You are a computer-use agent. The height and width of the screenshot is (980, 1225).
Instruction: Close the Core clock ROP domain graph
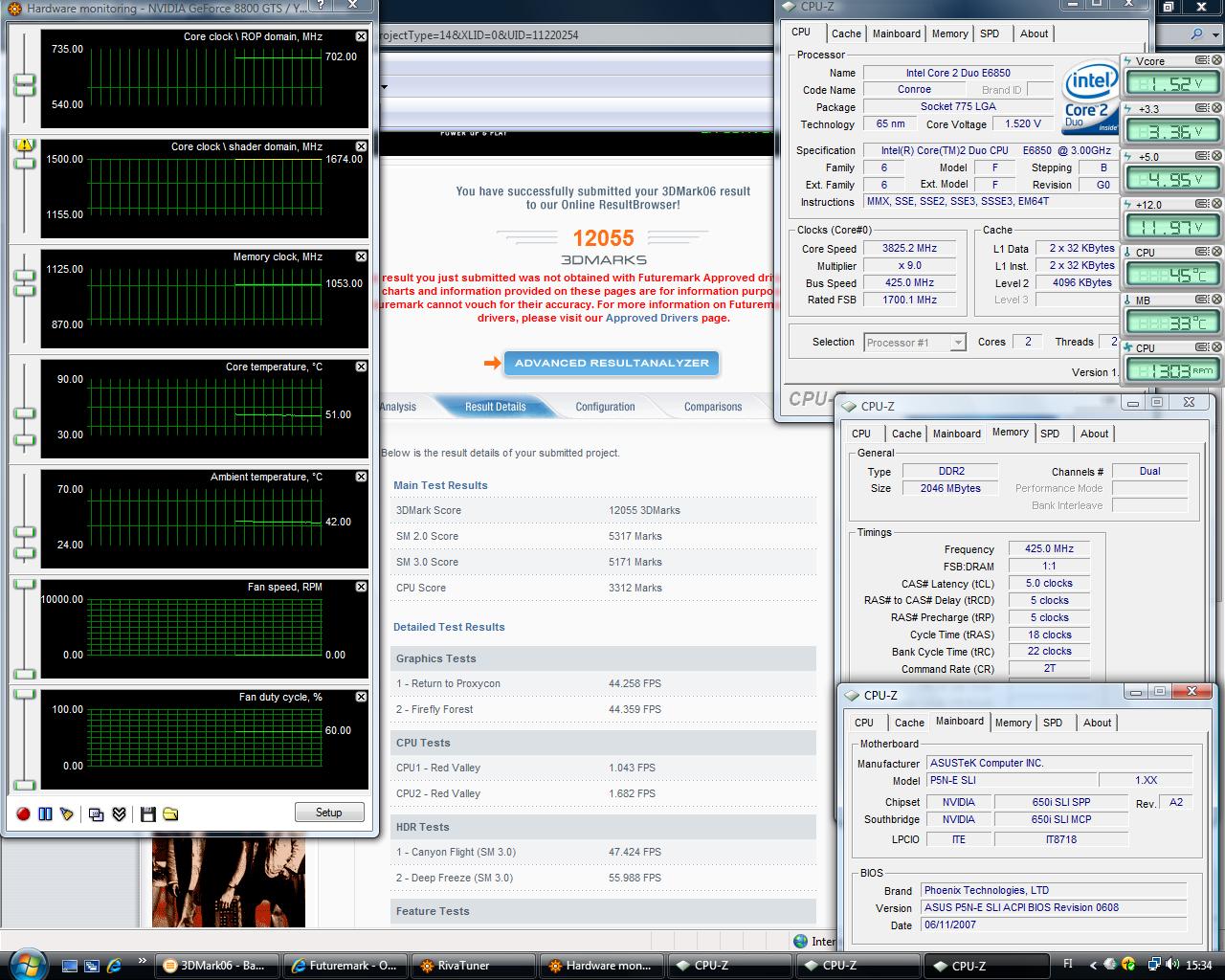pos(361,36)
